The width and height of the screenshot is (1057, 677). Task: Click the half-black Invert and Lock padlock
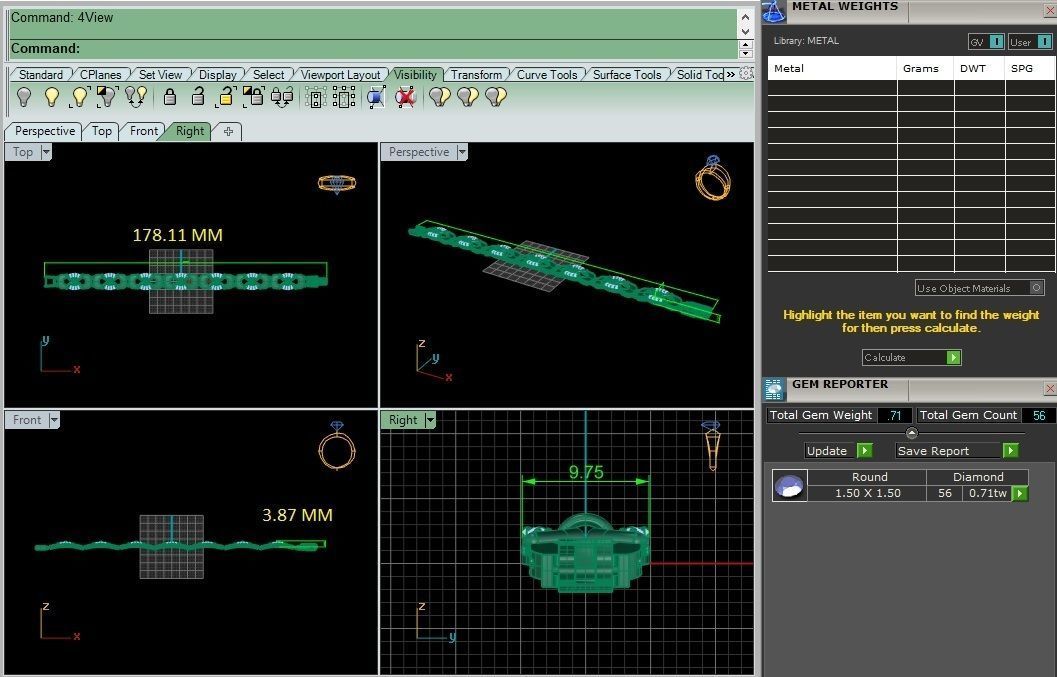point(253,97)
